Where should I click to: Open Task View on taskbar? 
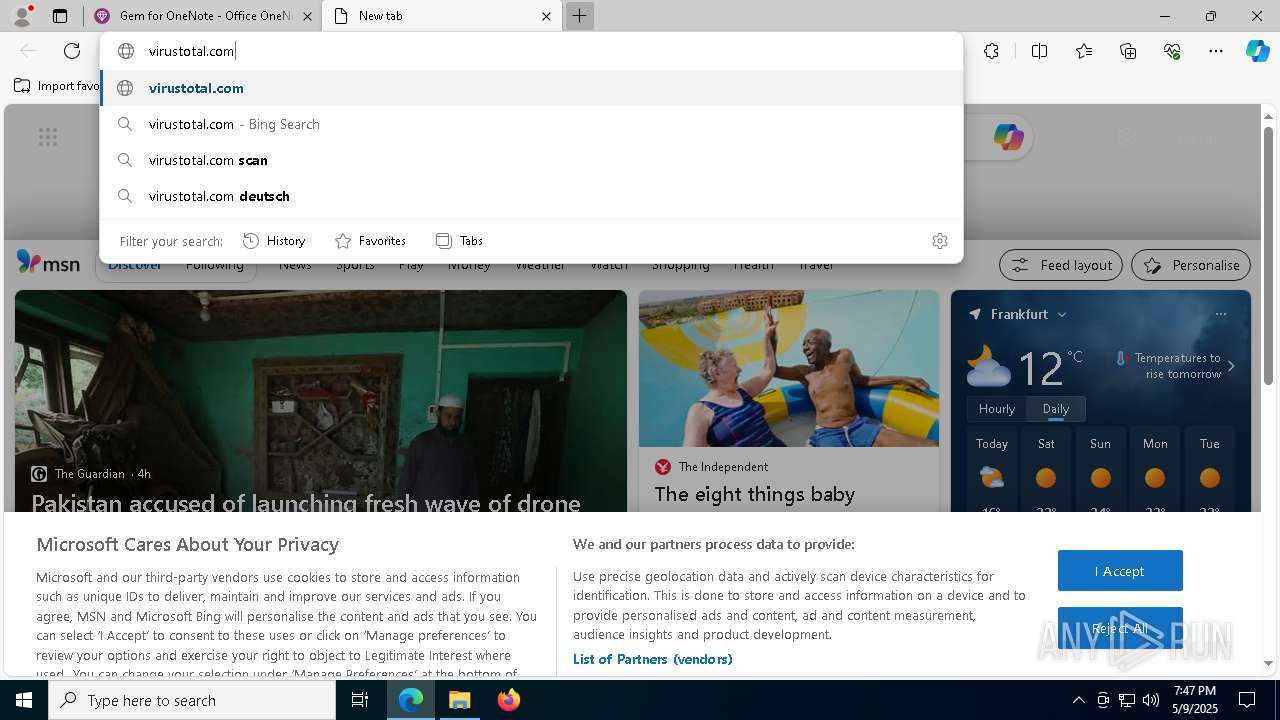click(x=360, y=700)
